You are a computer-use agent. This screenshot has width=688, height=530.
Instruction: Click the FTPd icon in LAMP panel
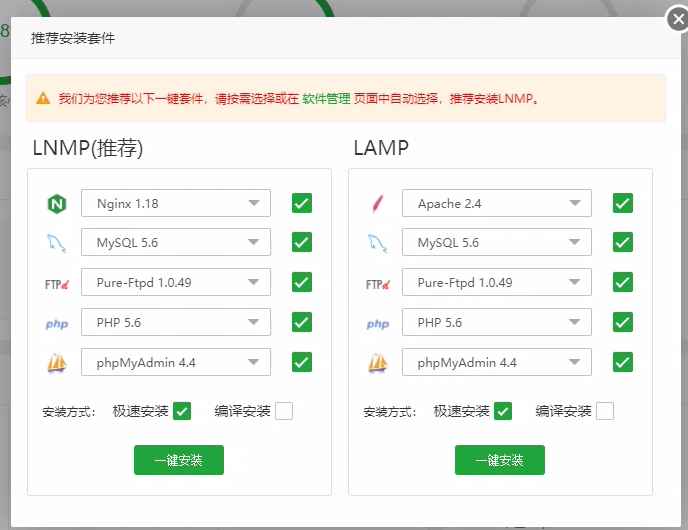tap(378, 284)
